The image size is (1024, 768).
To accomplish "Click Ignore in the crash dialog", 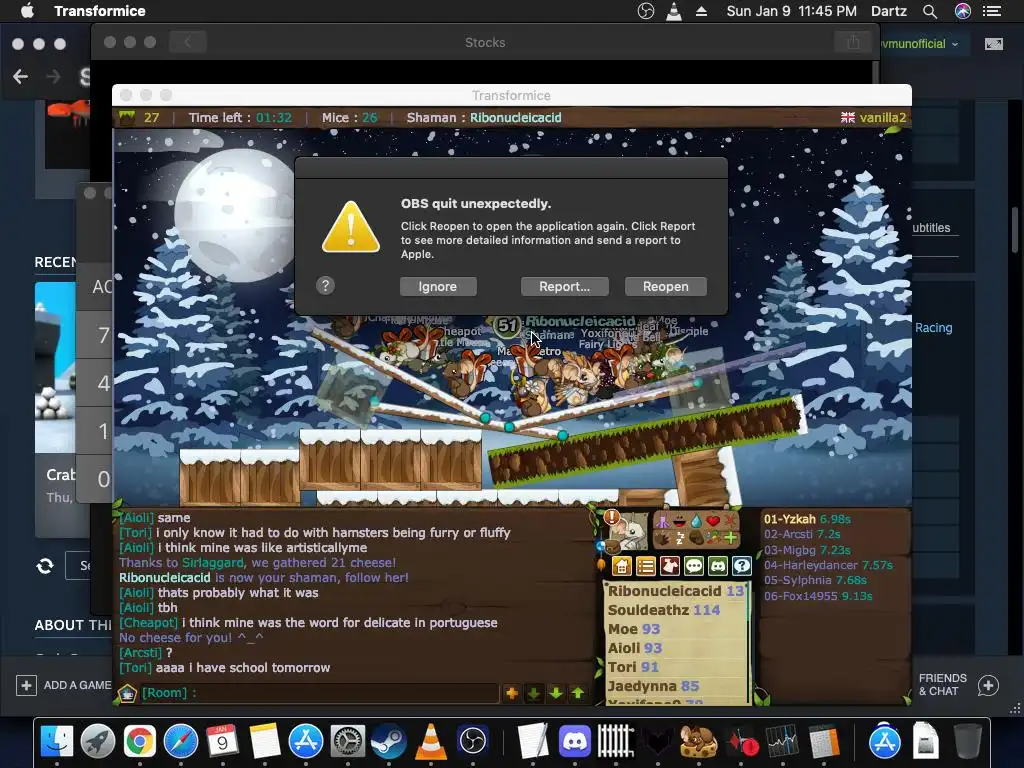I will [x=438, y=287].
